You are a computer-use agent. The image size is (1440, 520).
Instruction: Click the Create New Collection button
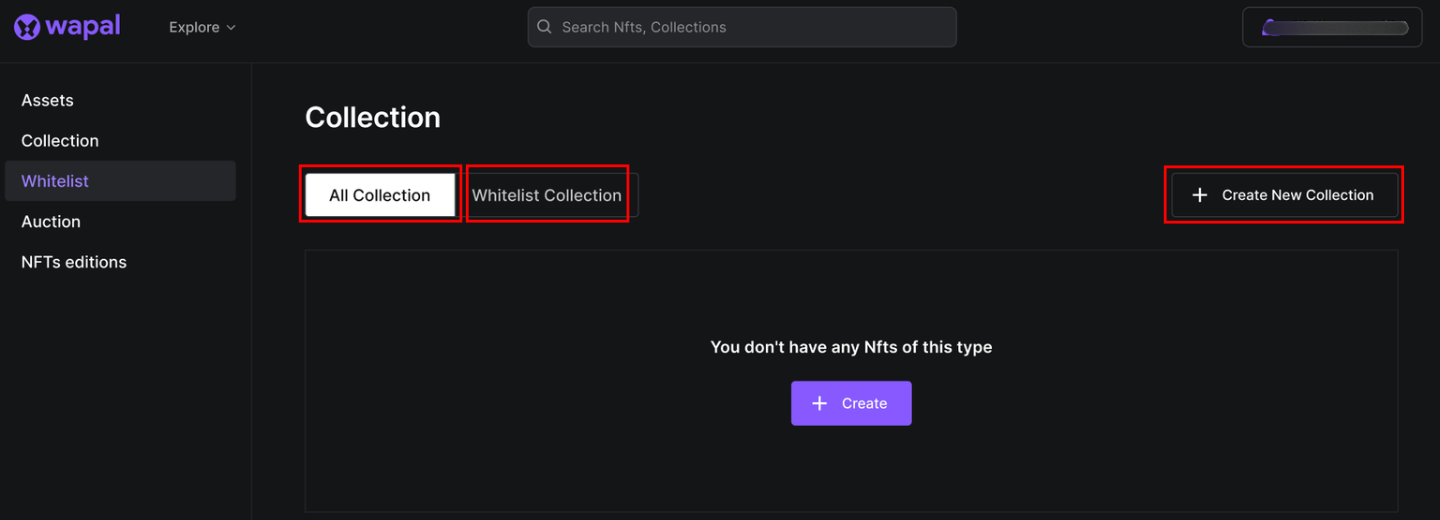[x=1284, y=195]
